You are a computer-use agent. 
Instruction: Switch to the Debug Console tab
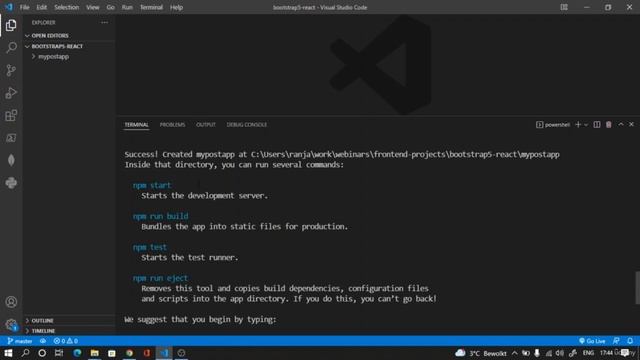pyautogui.click(x=247, y=124)
